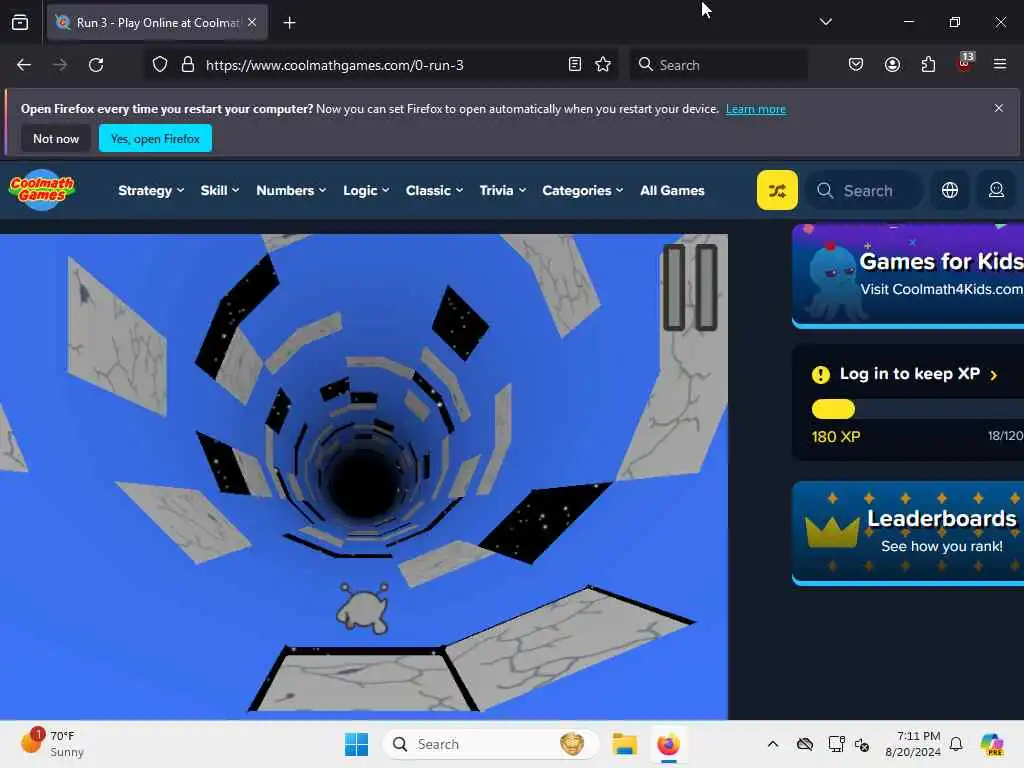Click the game character alien

coord(363,608)
